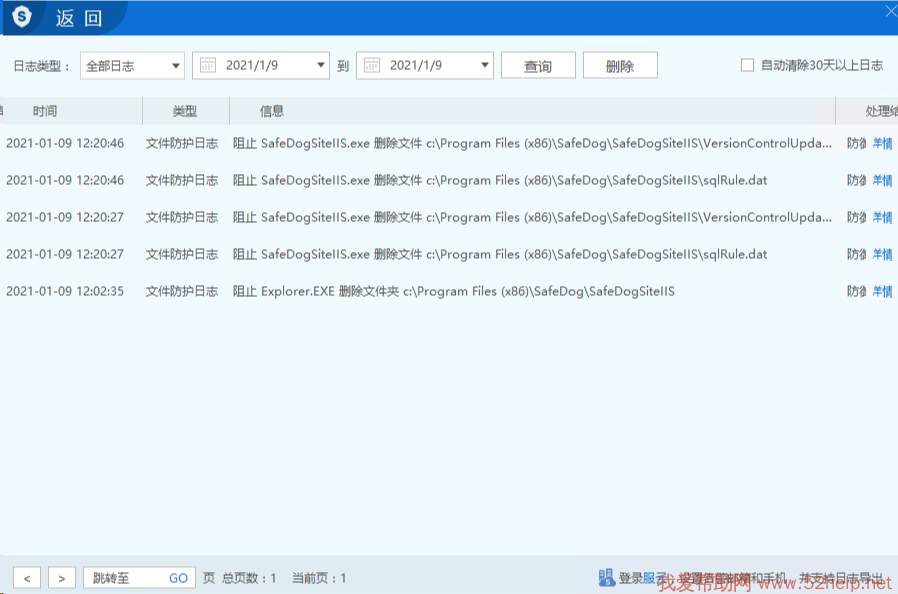Open 详情 link for first log entry
Screen dimensions: 898x594
pyautogui.click(x=882, y=143)
